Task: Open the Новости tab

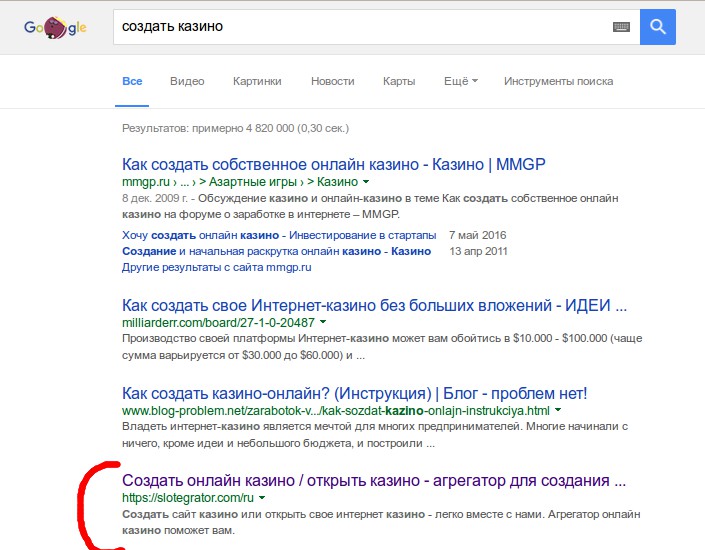Action: 333,81
